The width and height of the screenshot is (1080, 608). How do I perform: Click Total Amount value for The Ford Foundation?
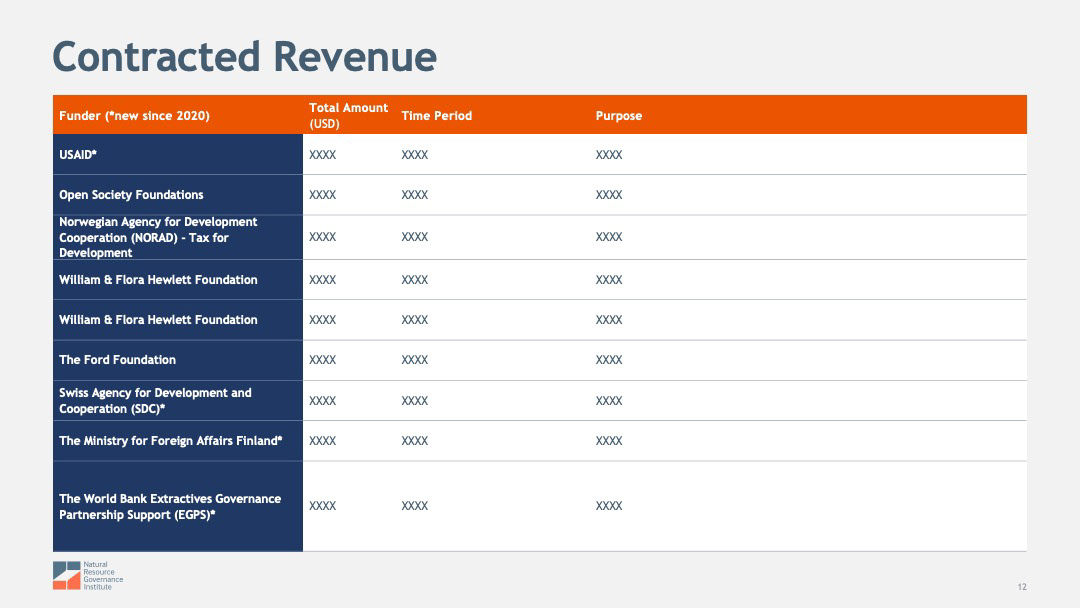click(322, 360)
